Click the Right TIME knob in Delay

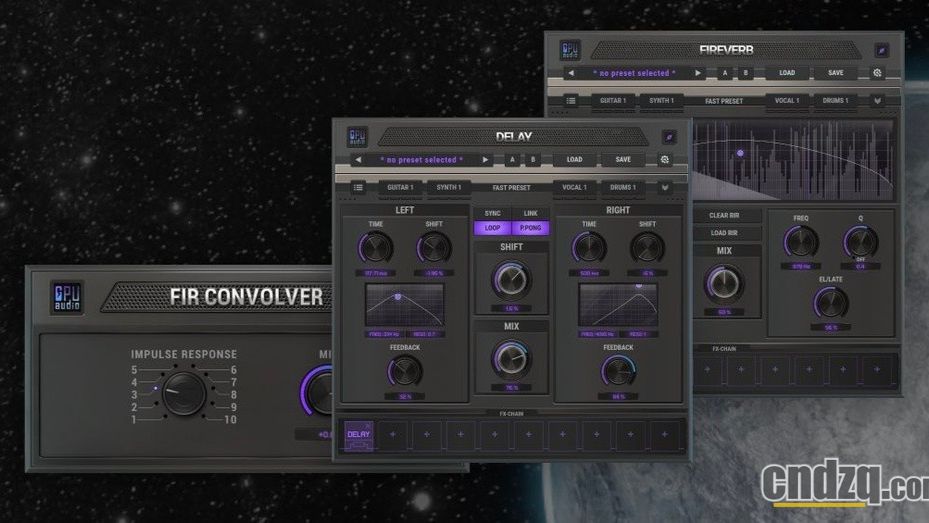589,248
